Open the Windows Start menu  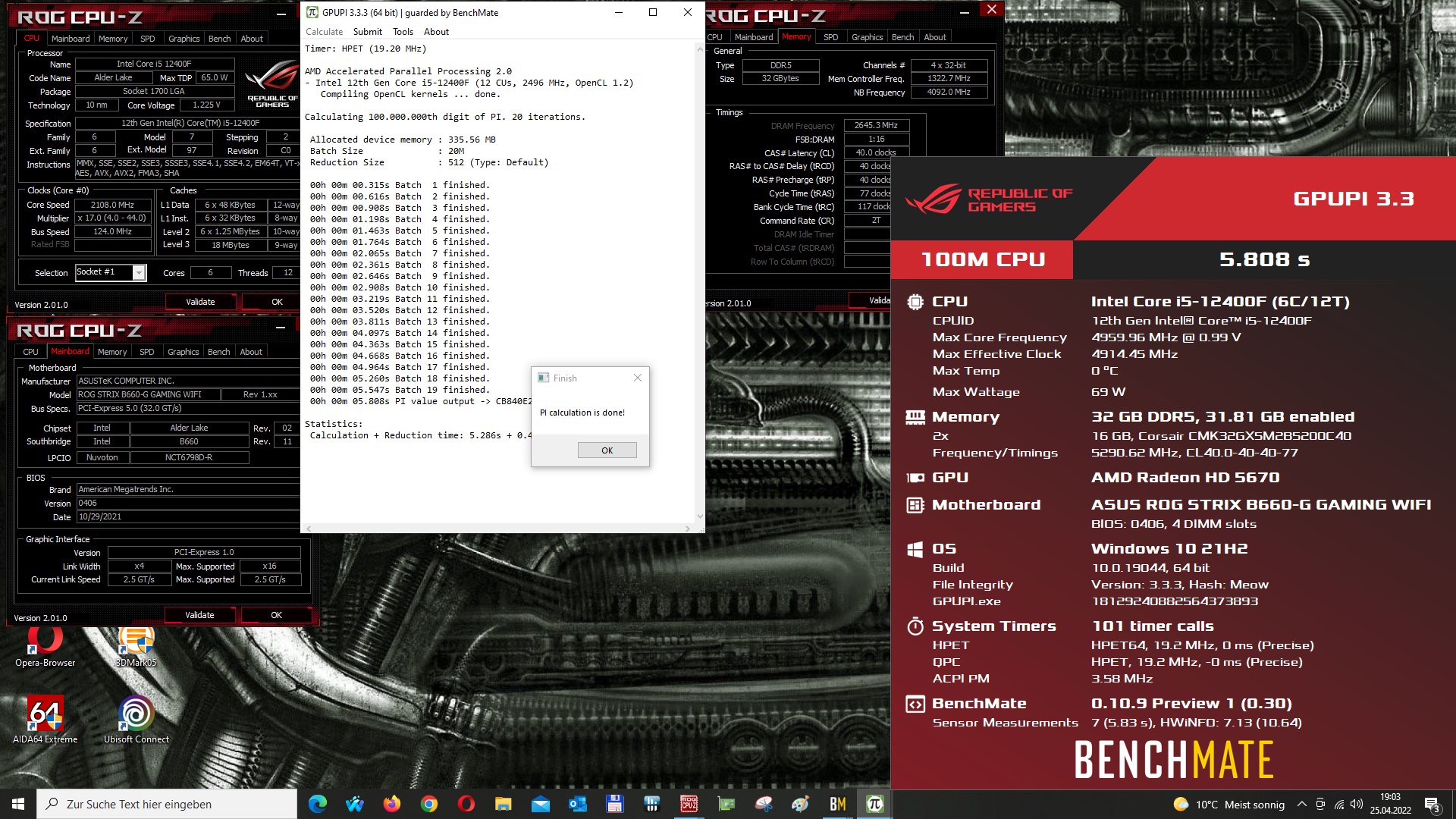click(18, 804)
